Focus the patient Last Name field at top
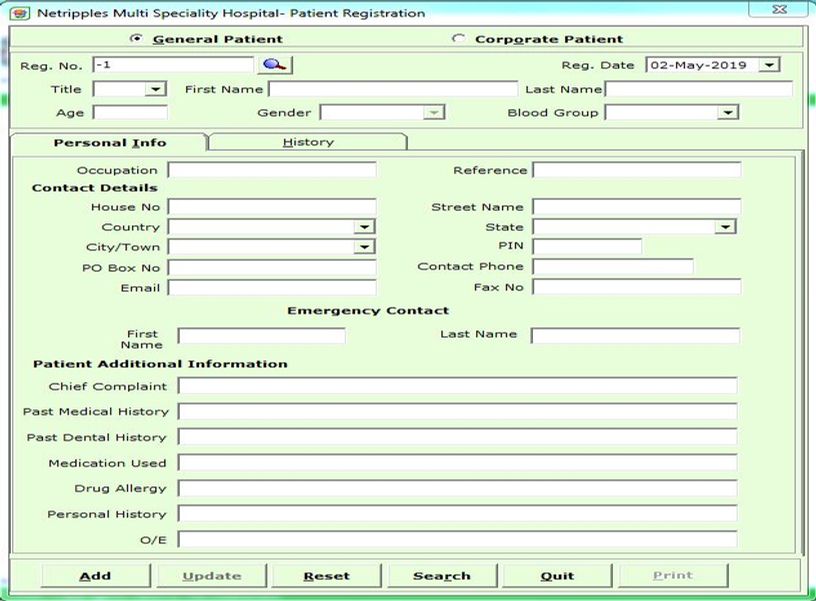Viewport: 816px width, 601px height. [698, 89]
